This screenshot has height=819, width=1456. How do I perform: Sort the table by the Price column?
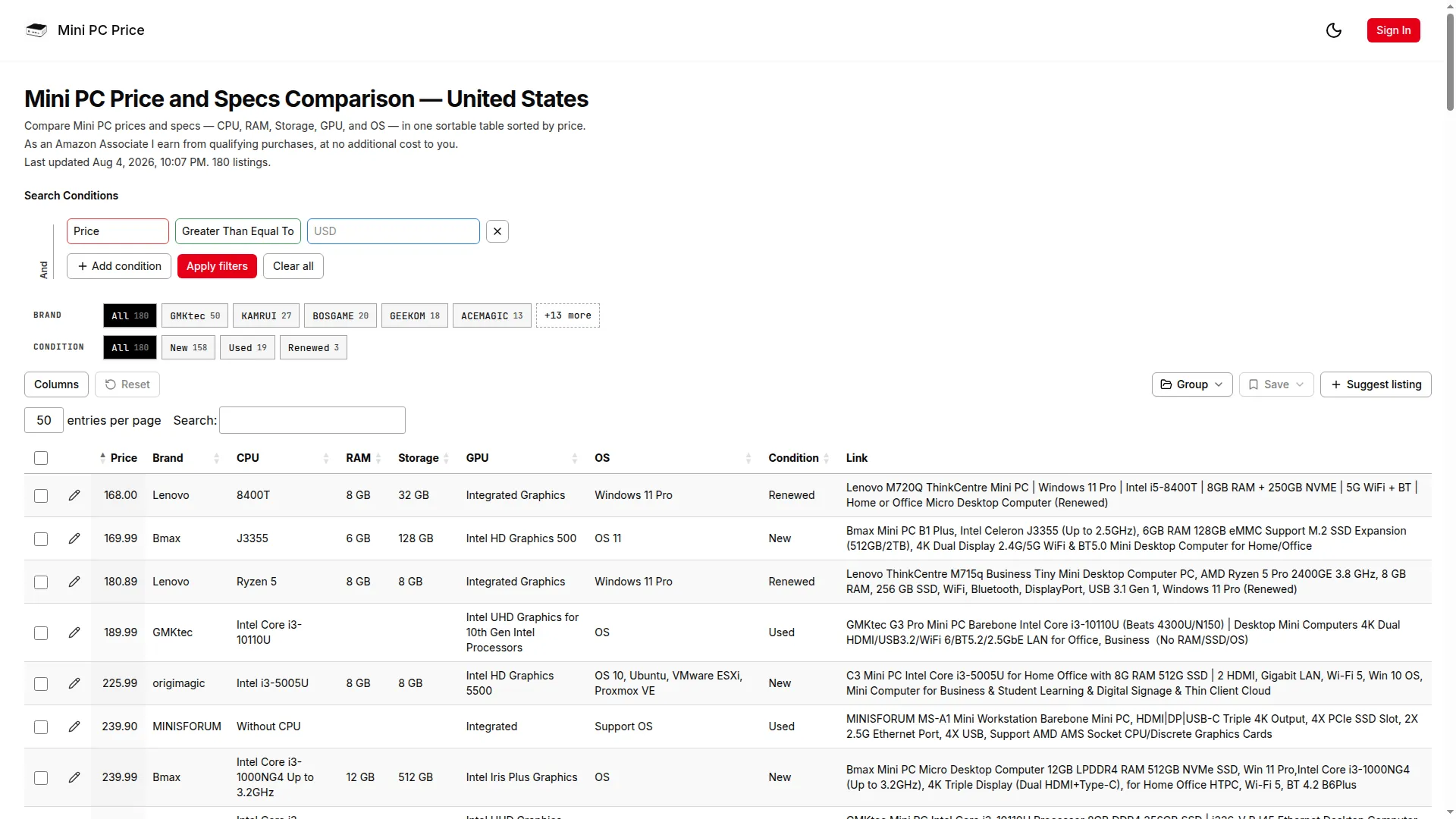119,458
